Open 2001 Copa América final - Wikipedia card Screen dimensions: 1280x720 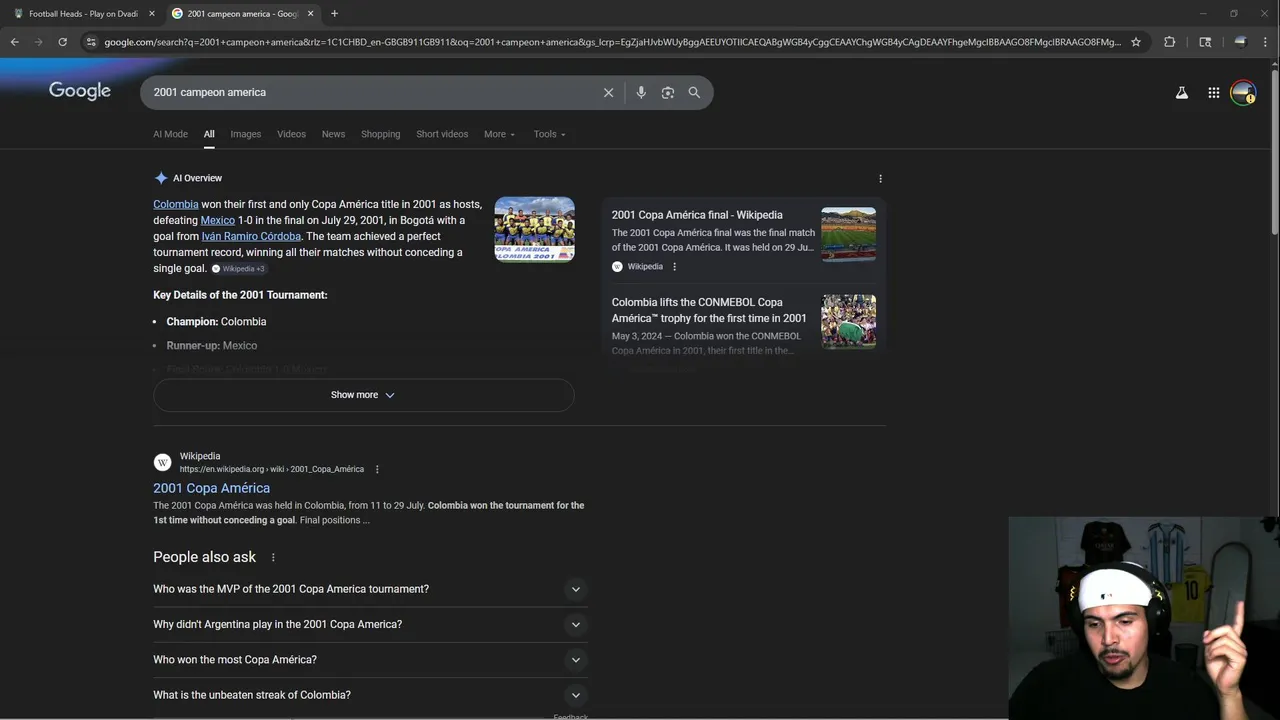coord(697,215)
